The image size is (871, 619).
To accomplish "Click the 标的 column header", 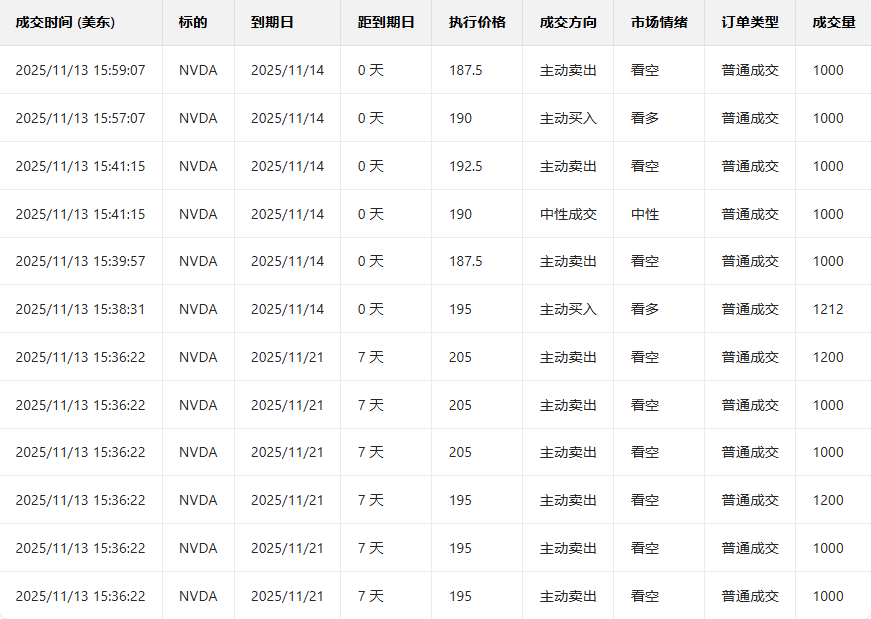I will (193, 22).
